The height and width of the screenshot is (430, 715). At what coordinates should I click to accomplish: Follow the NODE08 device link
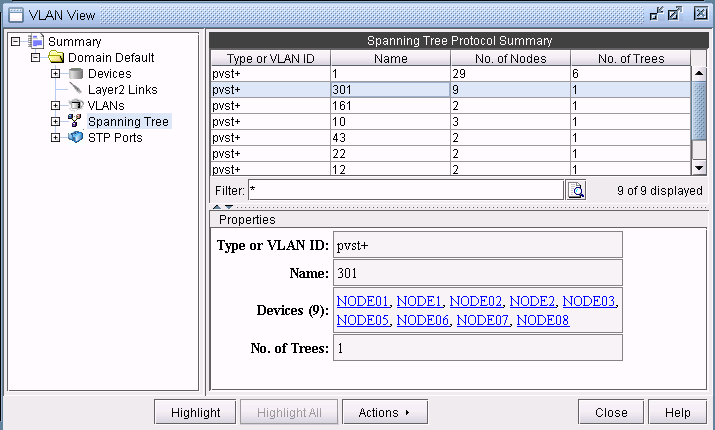coord(542,320)
